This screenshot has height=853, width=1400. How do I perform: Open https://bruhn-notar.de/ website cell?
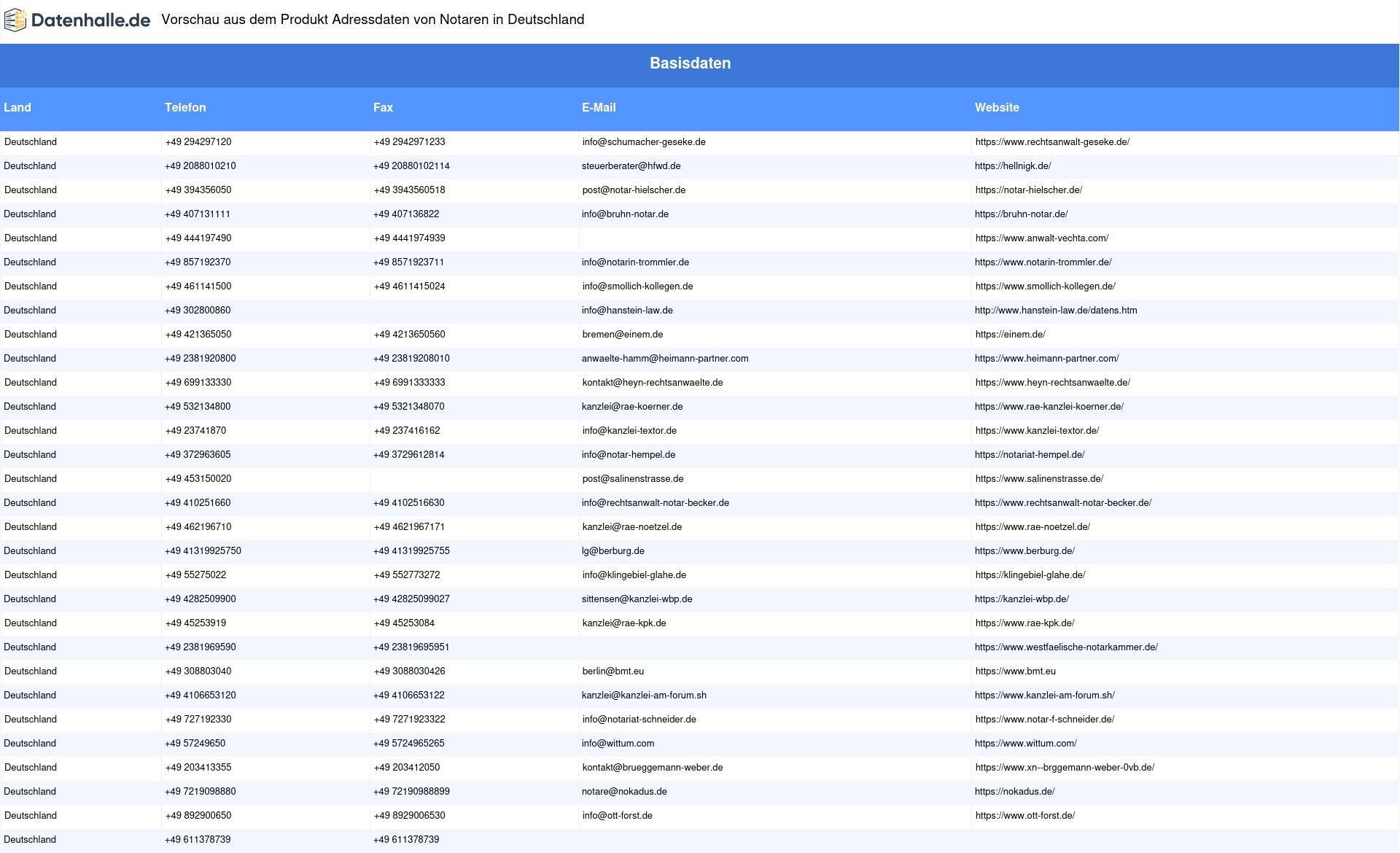click(1022, 214)
